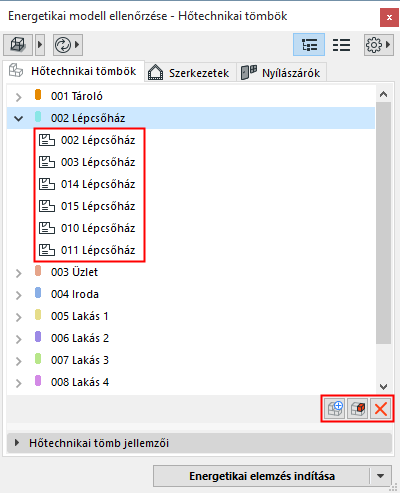This screenshot has height=493, width=400.
Task: Select the 008 Lakás 4 row
Action: tap(191, 382)
